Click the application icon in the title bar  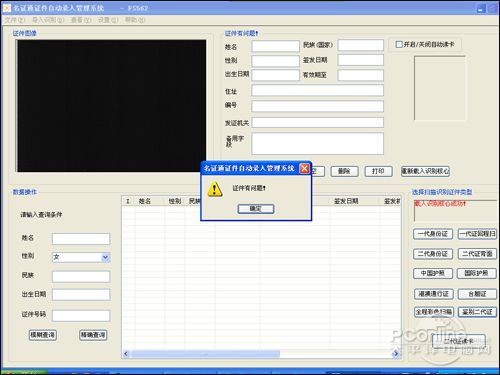click(x=7, y=7)
